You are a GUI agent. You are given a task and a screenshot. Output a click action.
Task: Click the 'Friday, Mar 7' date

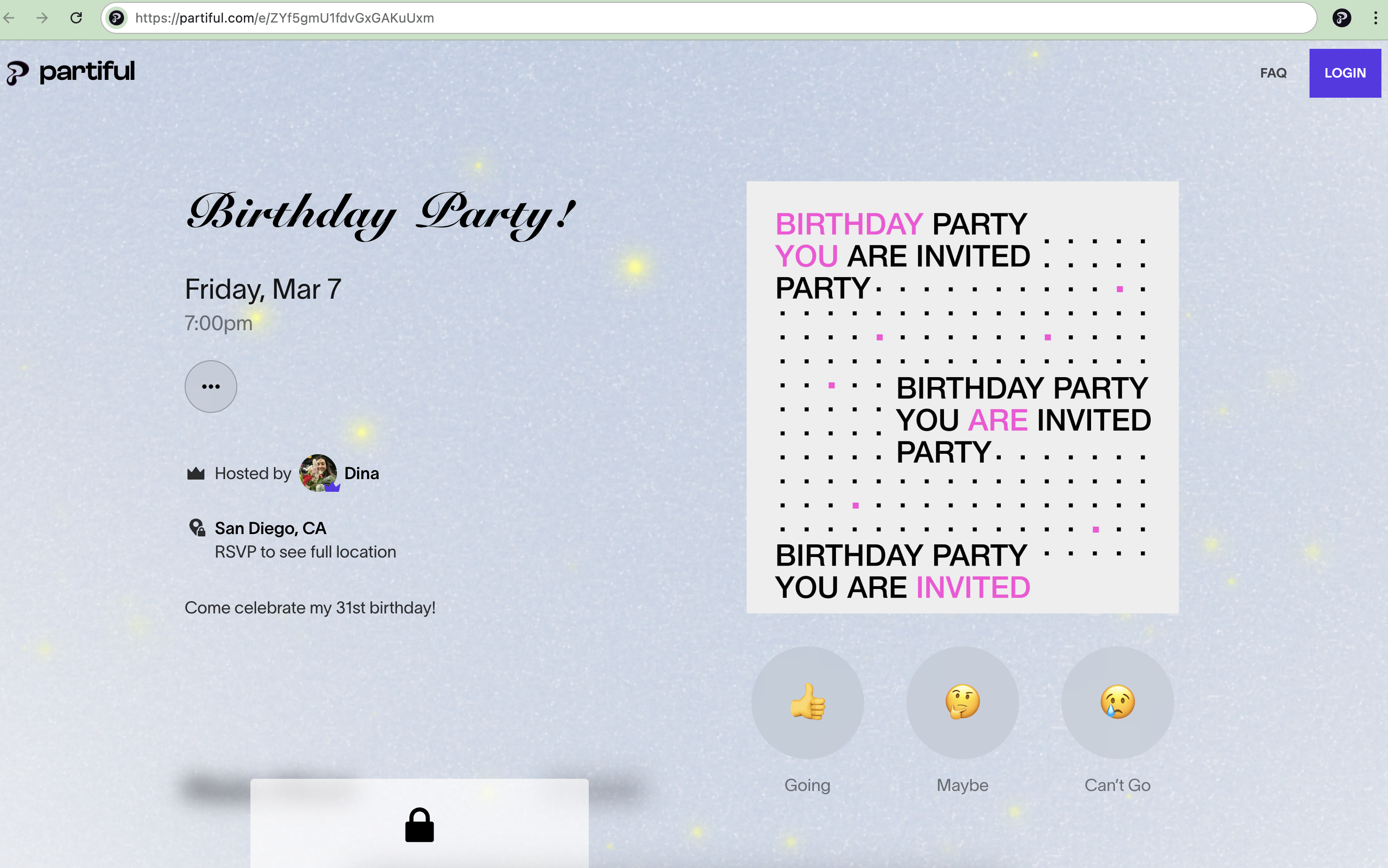click(x=263, y=289)
